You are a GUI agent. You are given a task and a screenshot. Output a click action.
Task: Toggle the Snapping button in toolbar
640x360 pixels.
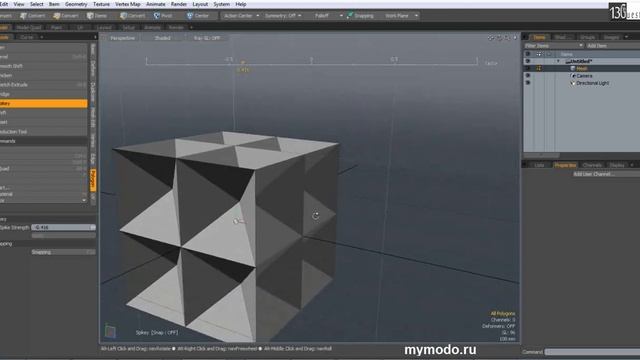360,16
